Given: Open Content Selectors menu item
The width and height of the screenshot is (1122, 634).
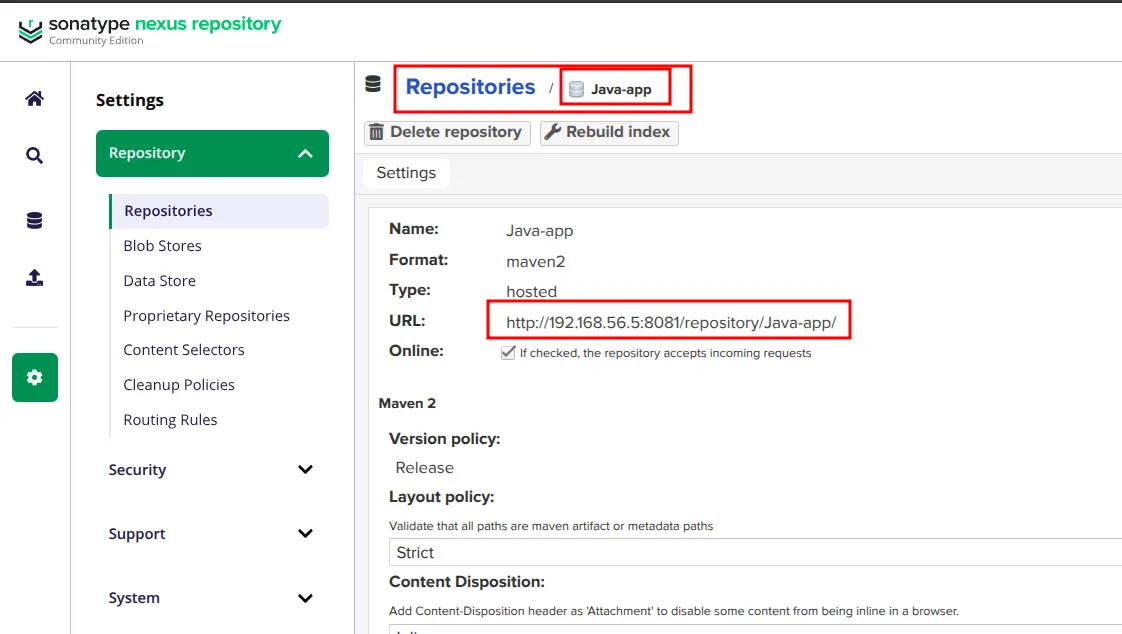Looking at the screenshot, I should (184, 350).
